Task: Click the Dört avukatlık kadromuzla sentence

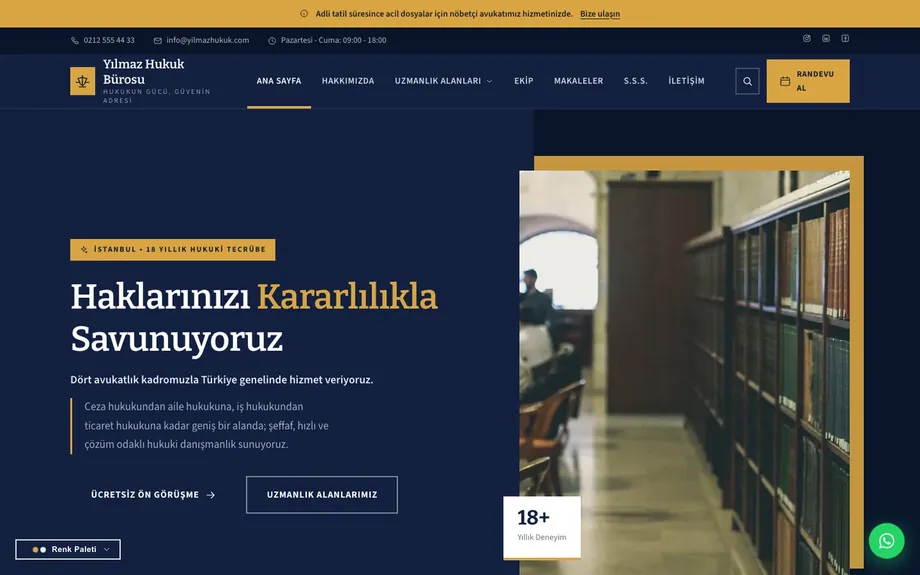Action: click(x=222, y=380)
